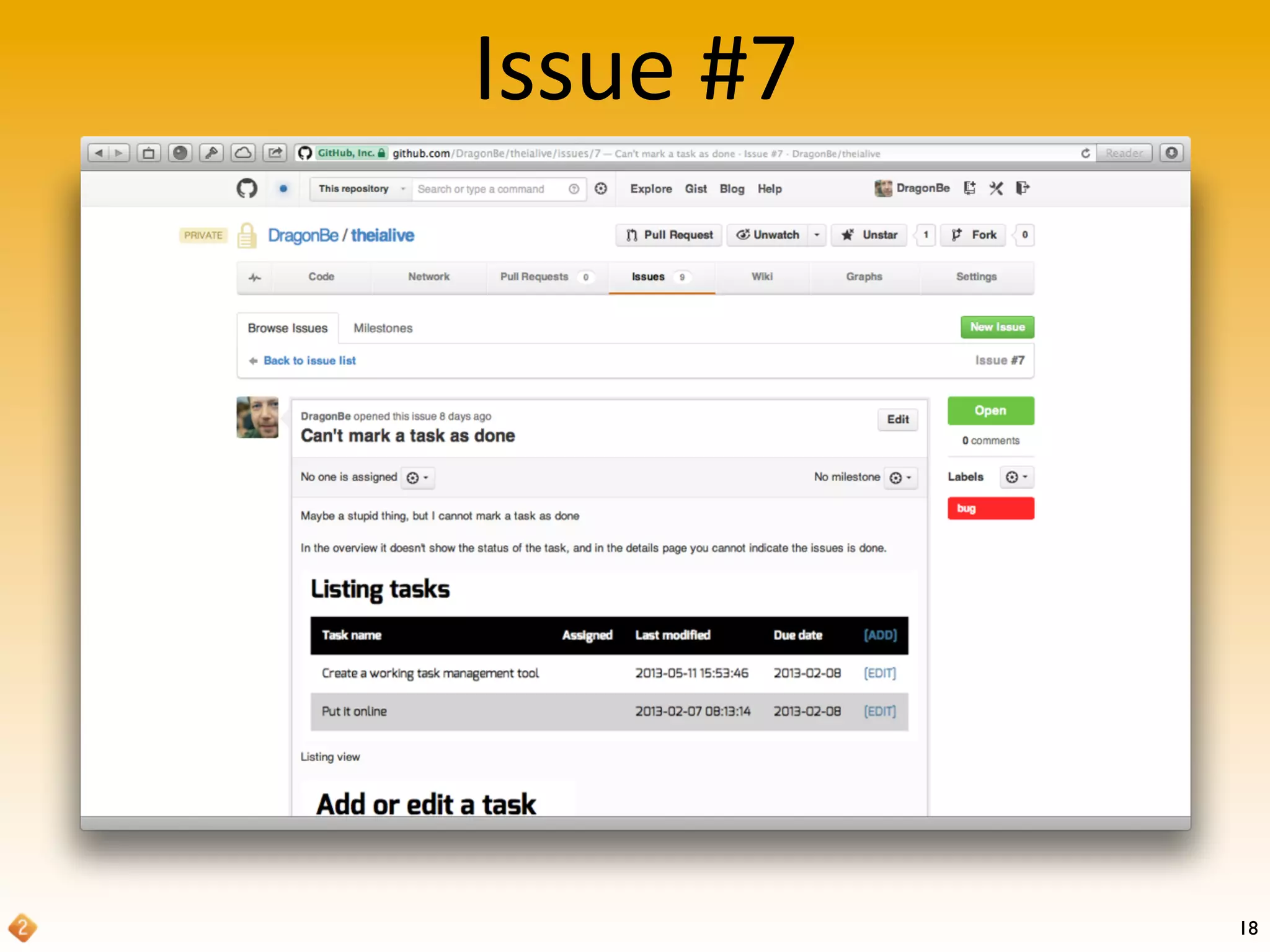Open the milestone gear dropdown
The height and width of the screenshot is (952, 1270).
pos(900,478)
